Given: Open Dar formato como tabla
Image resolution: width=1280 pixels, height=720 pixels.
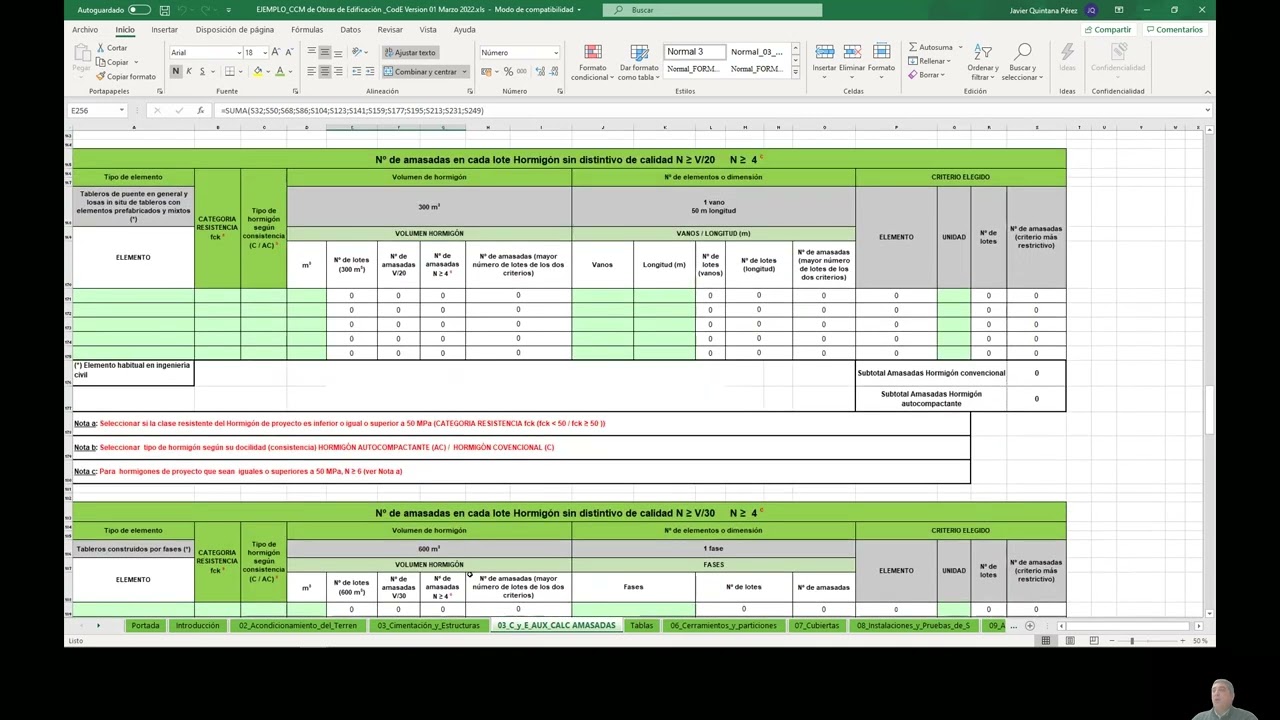Looking at the screenshot, I should pos(638,63).
